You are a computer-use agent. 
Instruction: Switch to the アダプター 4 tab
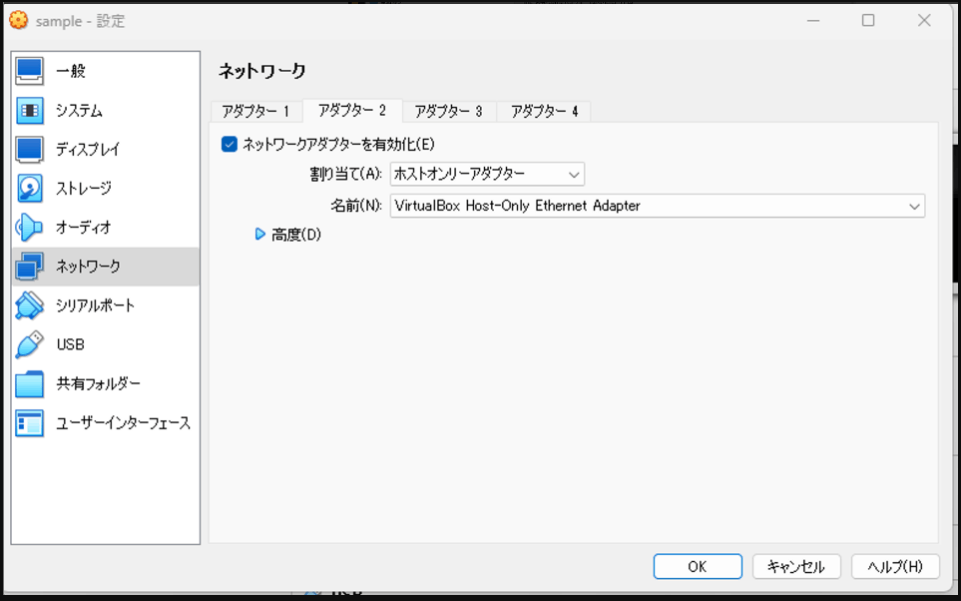544,112
